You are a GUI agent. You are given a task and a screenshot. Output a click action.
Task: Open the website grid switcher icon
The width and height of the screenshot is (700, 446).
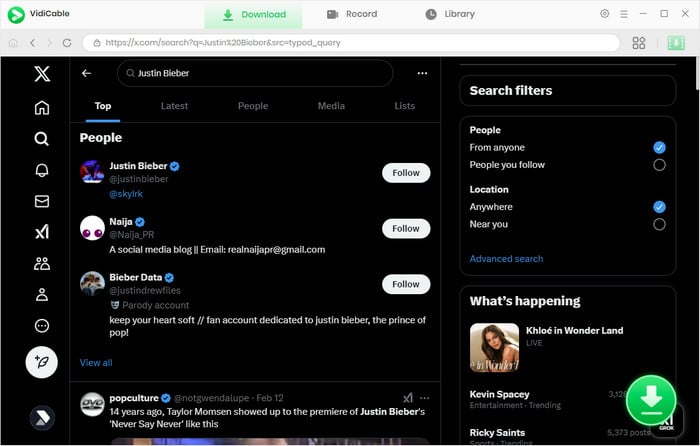click(x=639, y=43)
